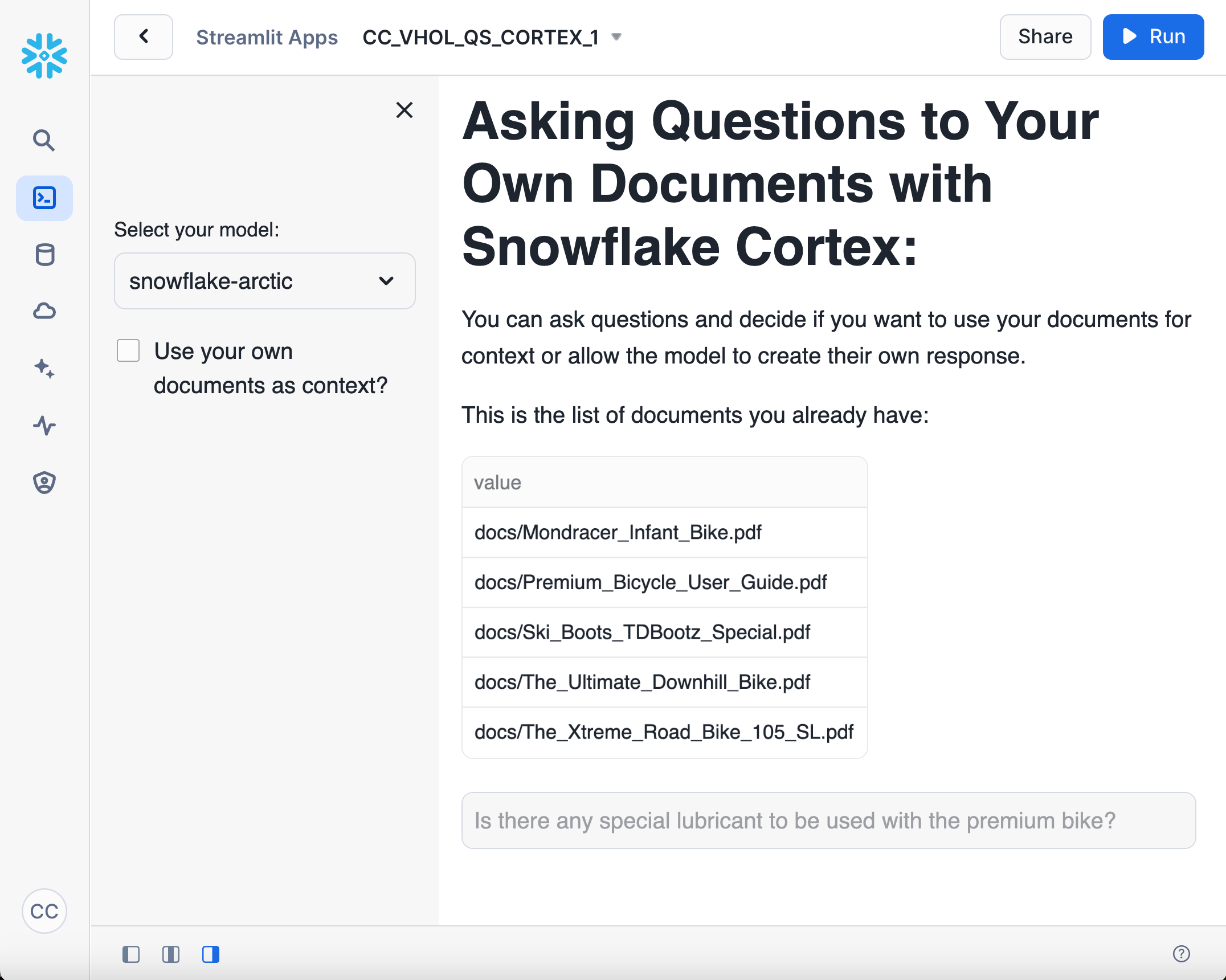Open the Admin shield icon
Screen dimensions: 1226x980
(x=44, y=482)
